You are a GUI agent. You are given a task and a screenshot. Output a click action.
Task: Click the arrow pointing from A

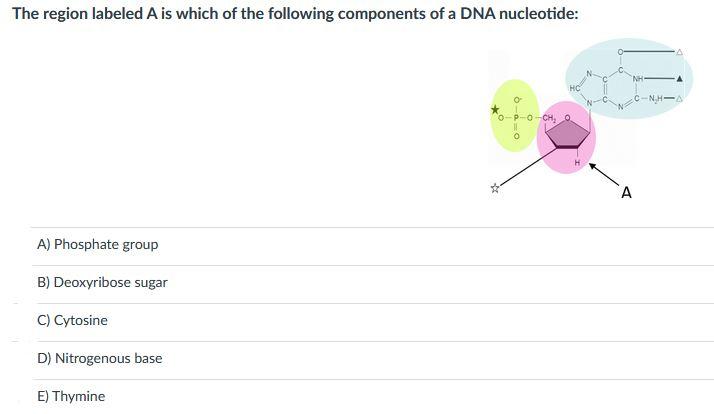(604, 174)
